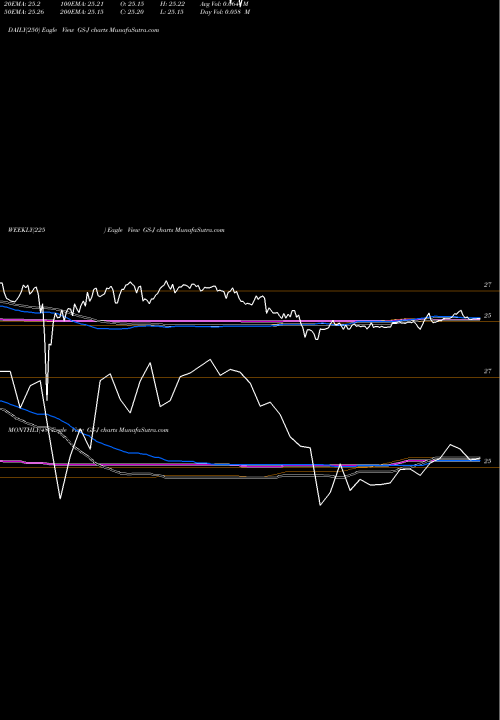Click the 50EMA: 25.26 value
Screen dimensions: 500x720
pyautogui.click(x=24, y=12)
